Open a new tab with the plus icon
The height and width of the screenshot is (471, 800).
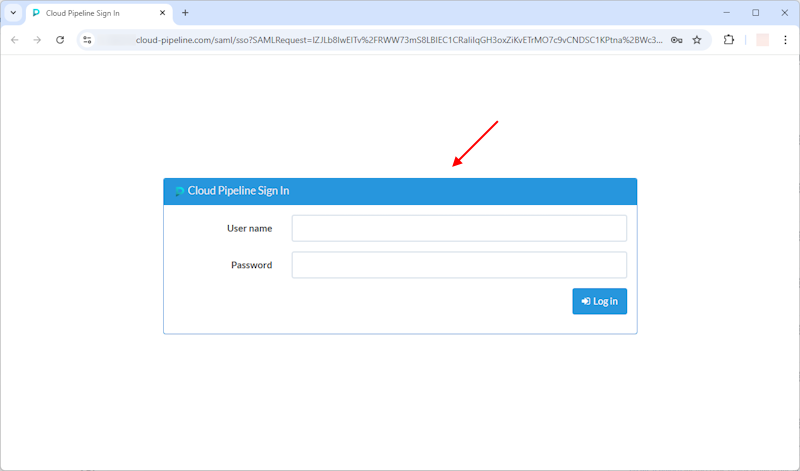pos(185,13)
